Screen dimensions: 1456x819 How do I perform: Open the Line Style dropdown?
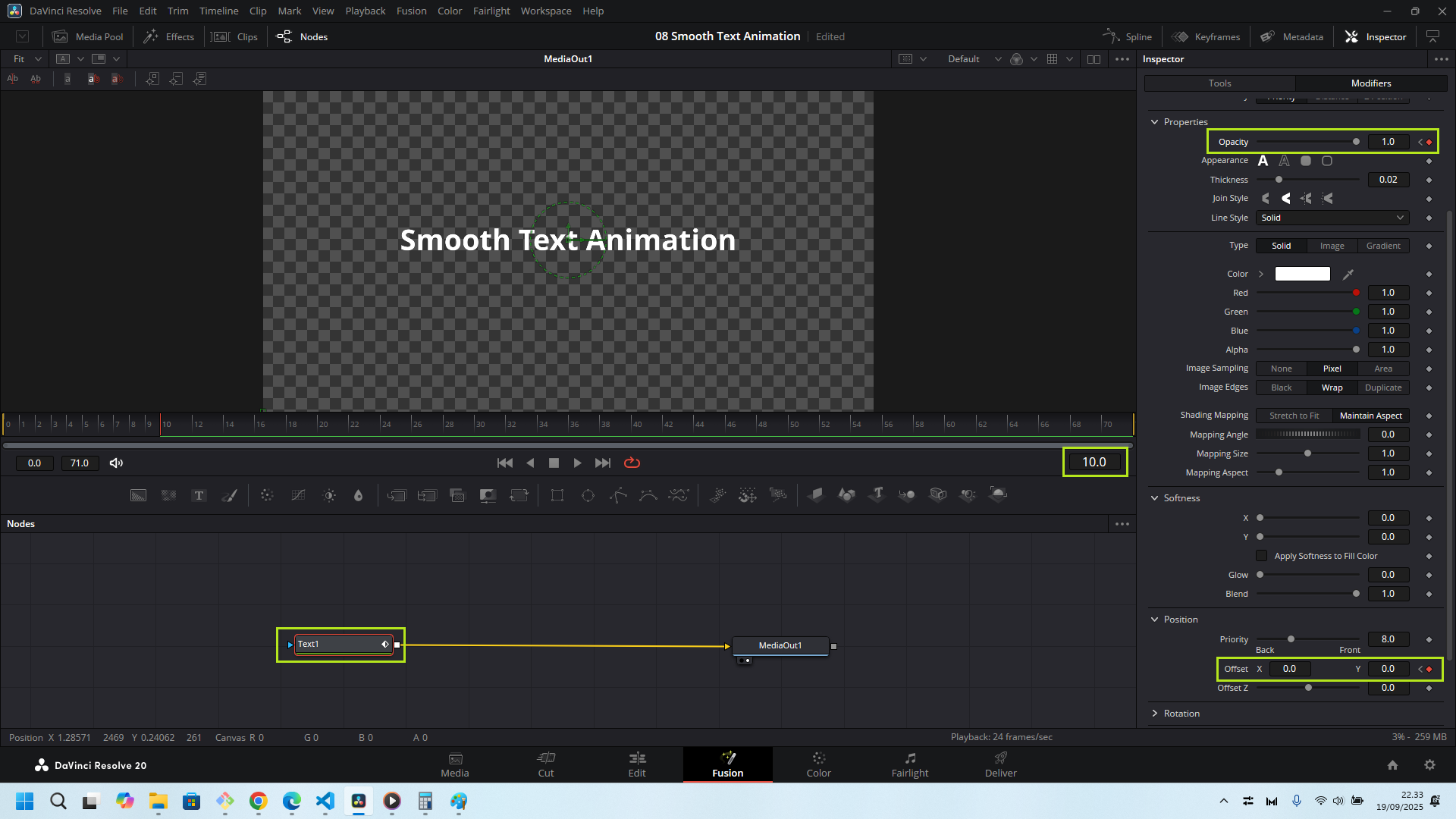click(1332, 218)
